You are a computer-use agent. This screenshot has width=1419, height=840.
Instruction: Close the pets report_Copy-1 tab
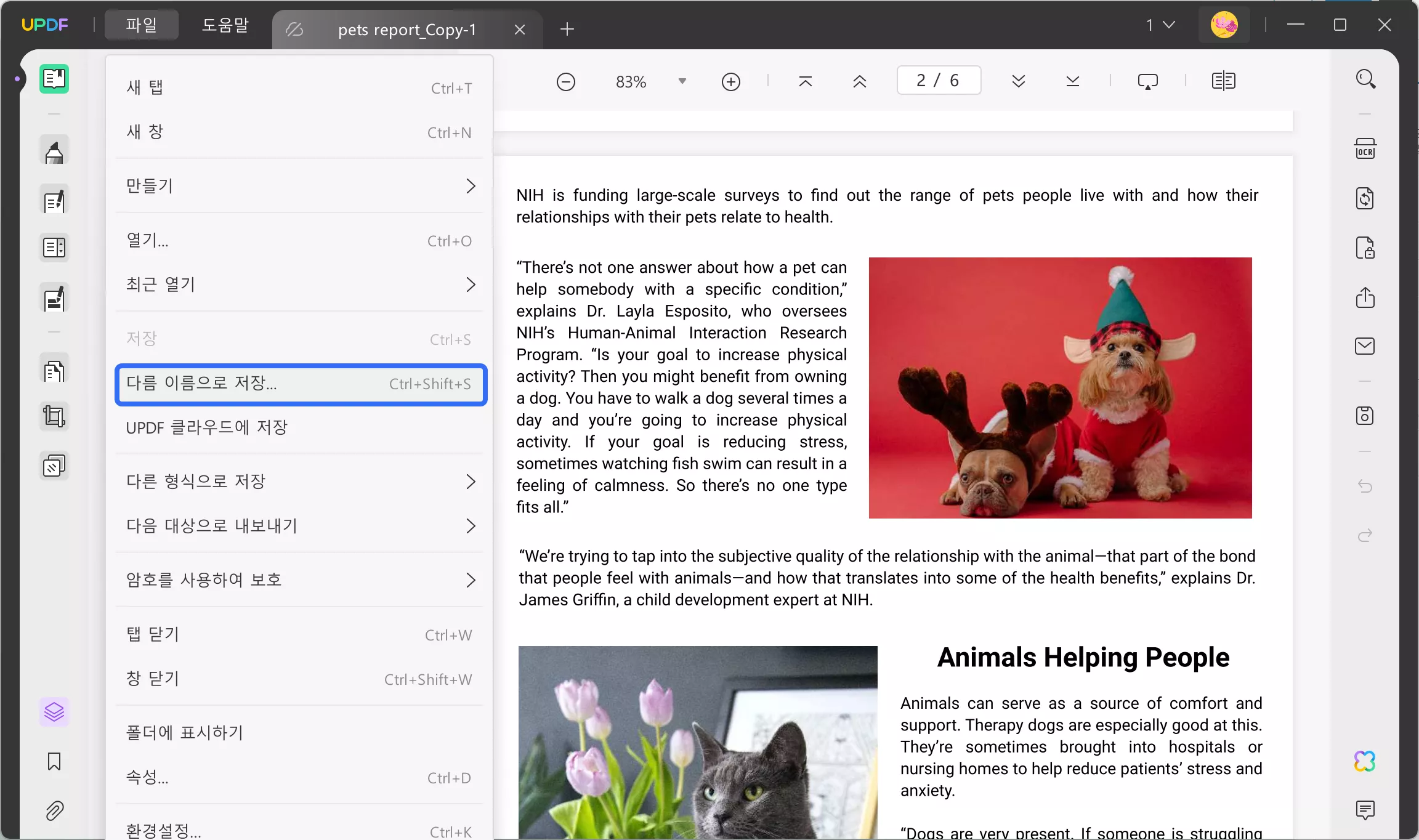coord(520,30)
